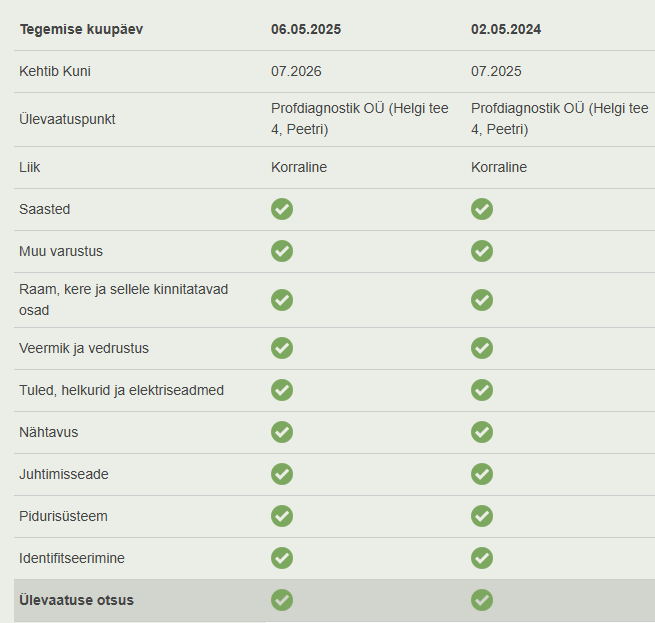The width and height of the screenshot is (655, 623).
Task: Click Ülevaatuse otsus checkmark for 06.05.2025
Action: pyautogui.click(x=282, y=600)
